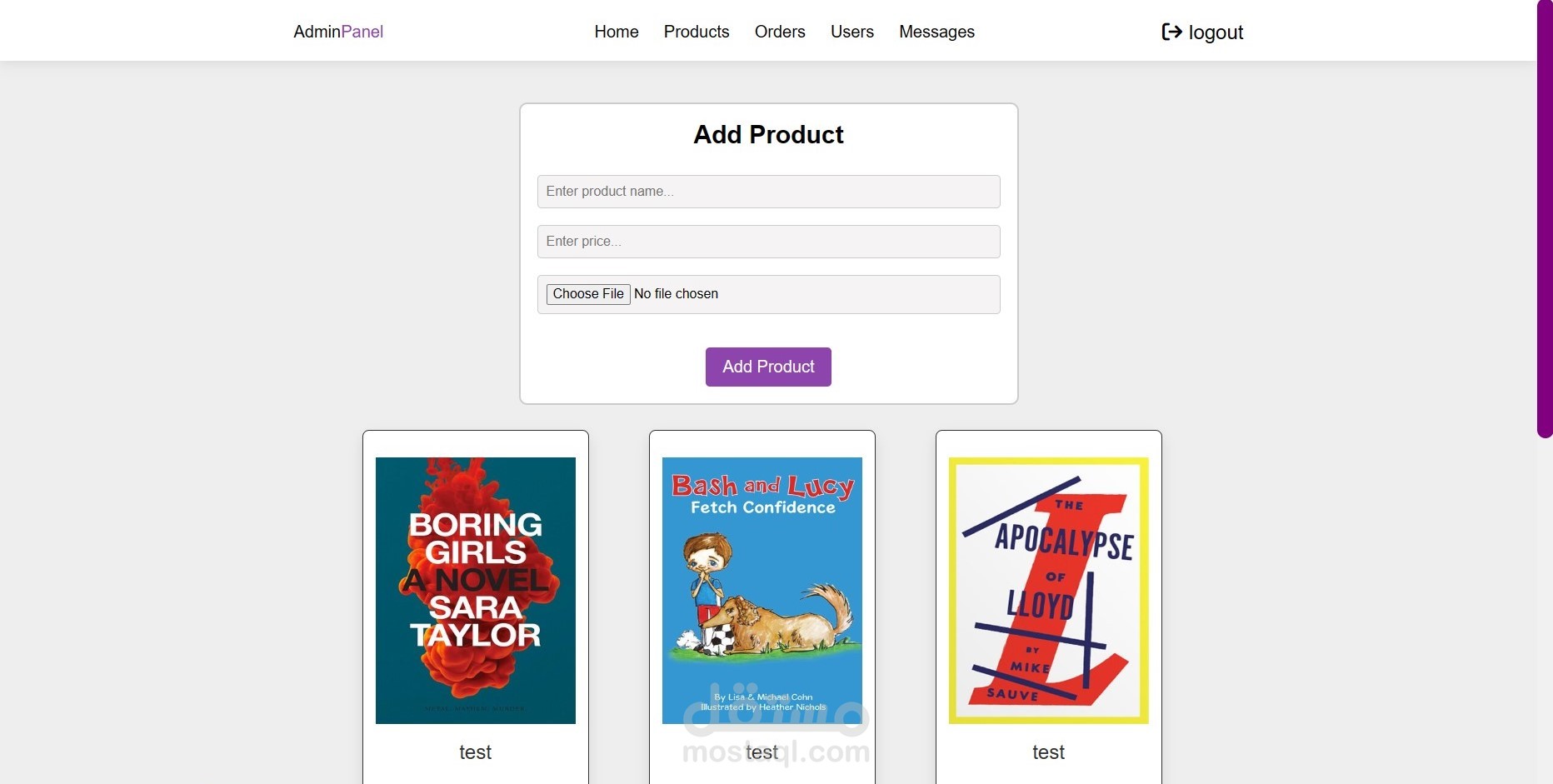Select the Apocalypse of Lloyd cover
The width and height of the screenshot is (1553, 784).
[x=1049, y=590]
